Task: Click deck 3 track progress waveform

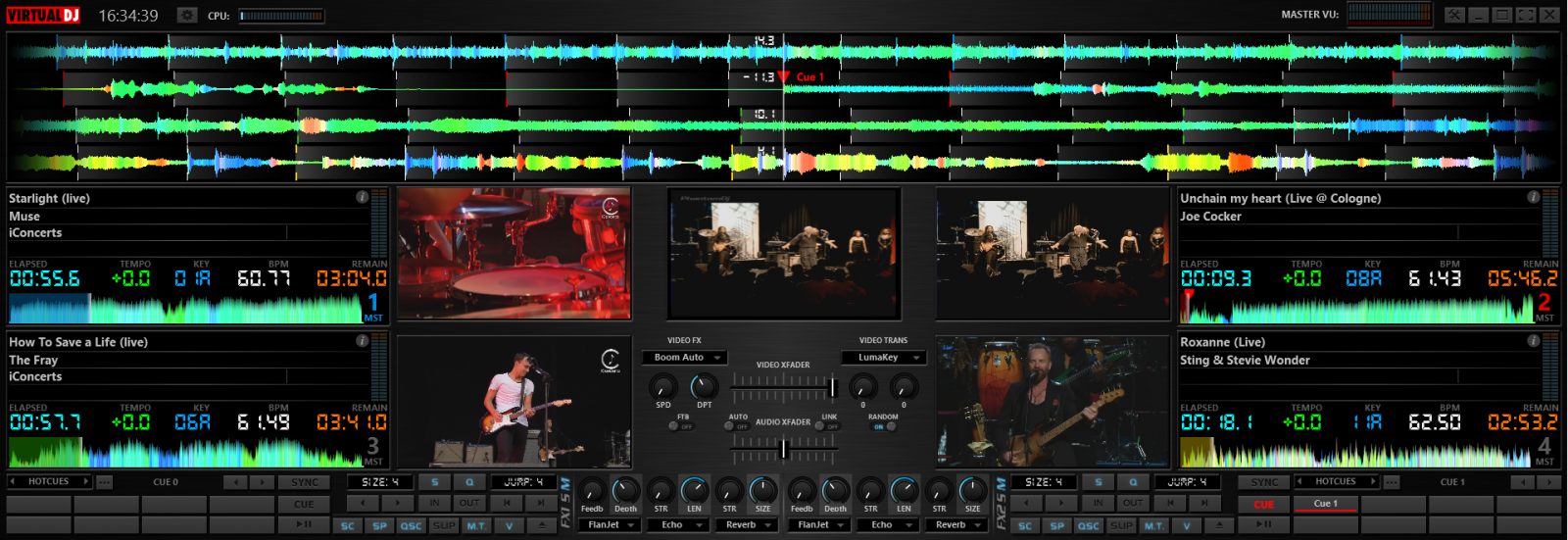Action: tap(186, 451)
